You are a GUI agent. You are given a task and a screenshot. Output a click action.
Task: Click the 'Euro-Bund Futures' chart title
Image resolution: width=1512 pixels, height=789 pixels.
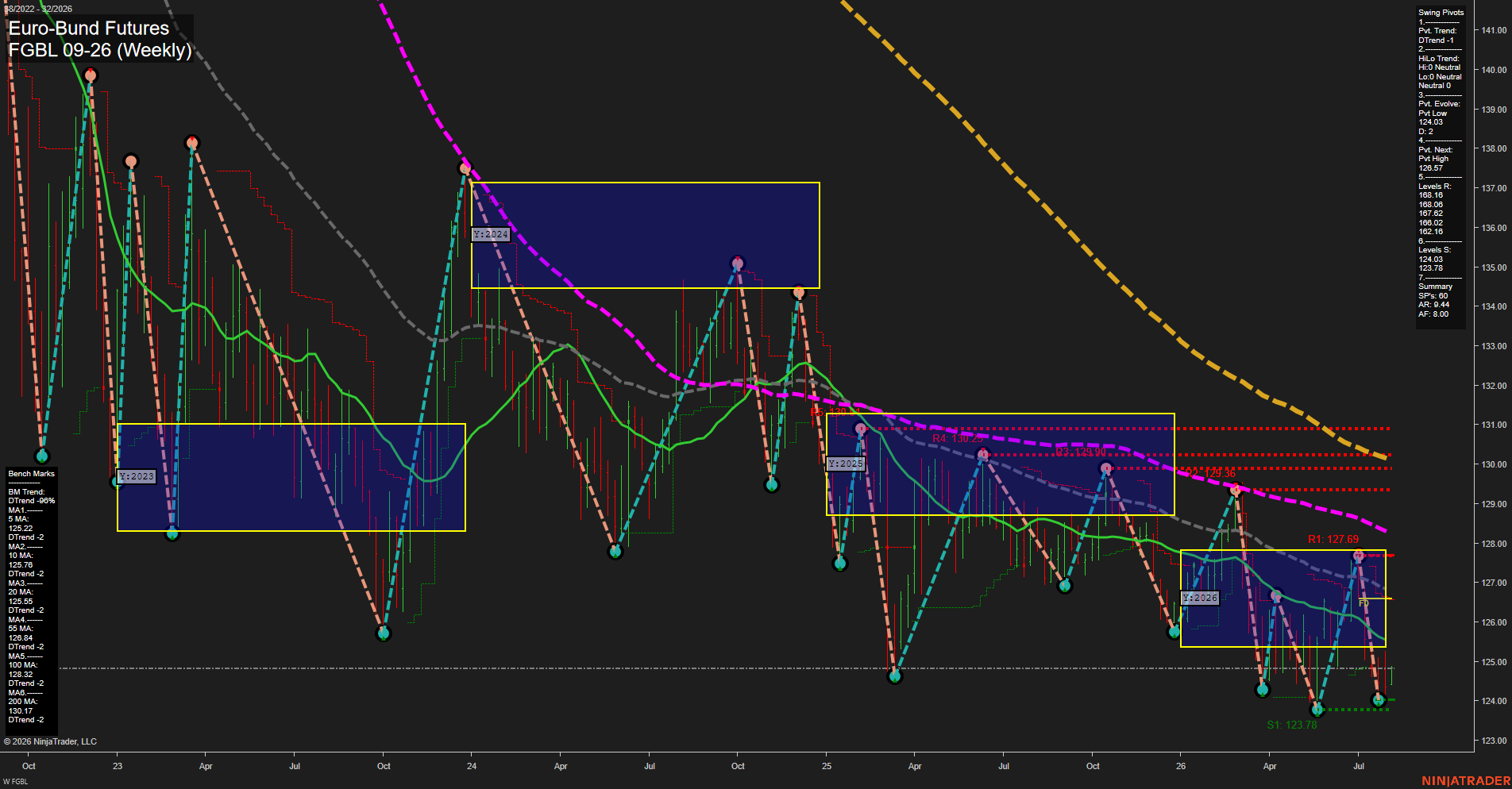89,29
